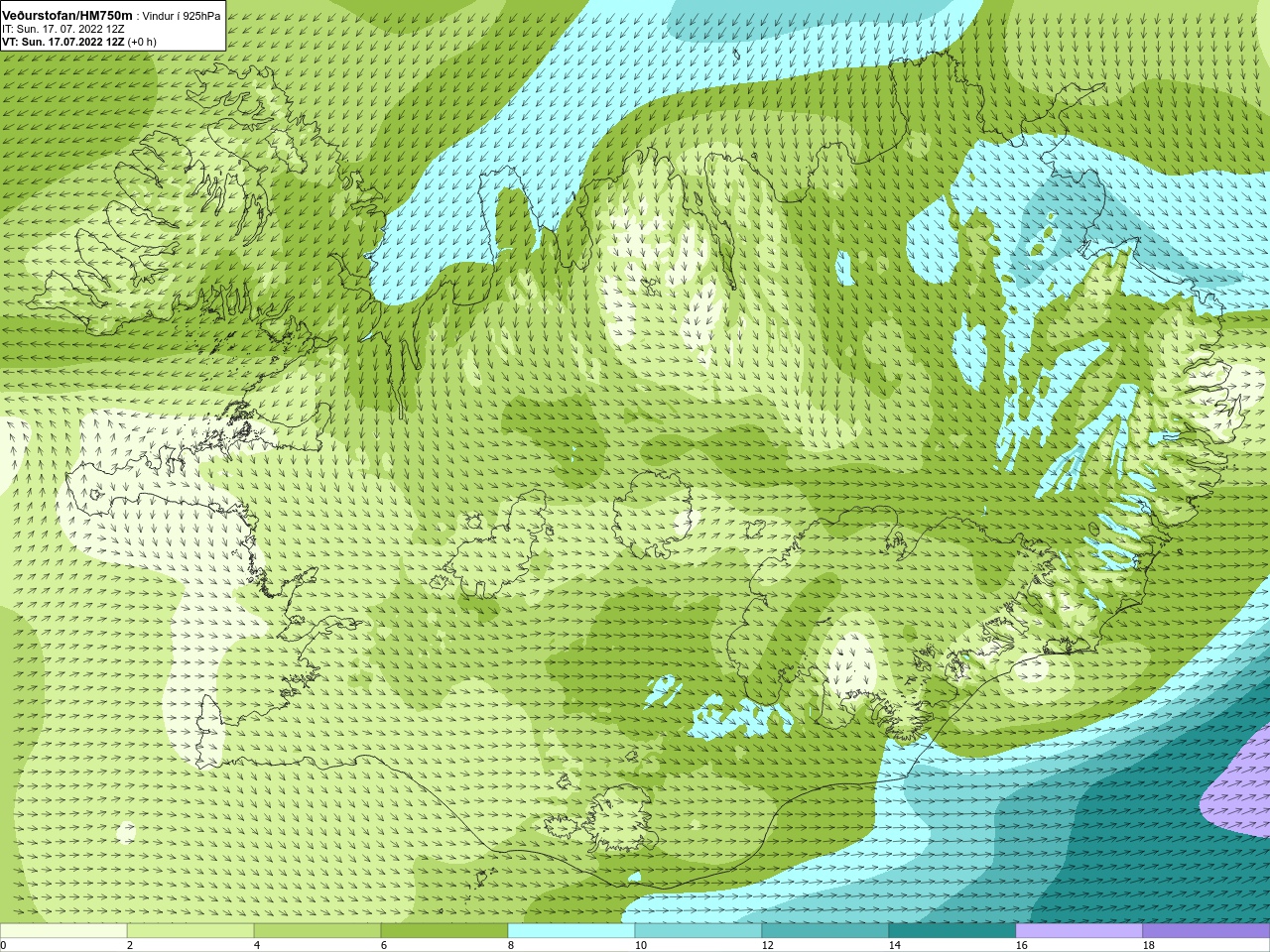
Task: Click the 8–10 light cyan legend swatch
Action: 571,931
